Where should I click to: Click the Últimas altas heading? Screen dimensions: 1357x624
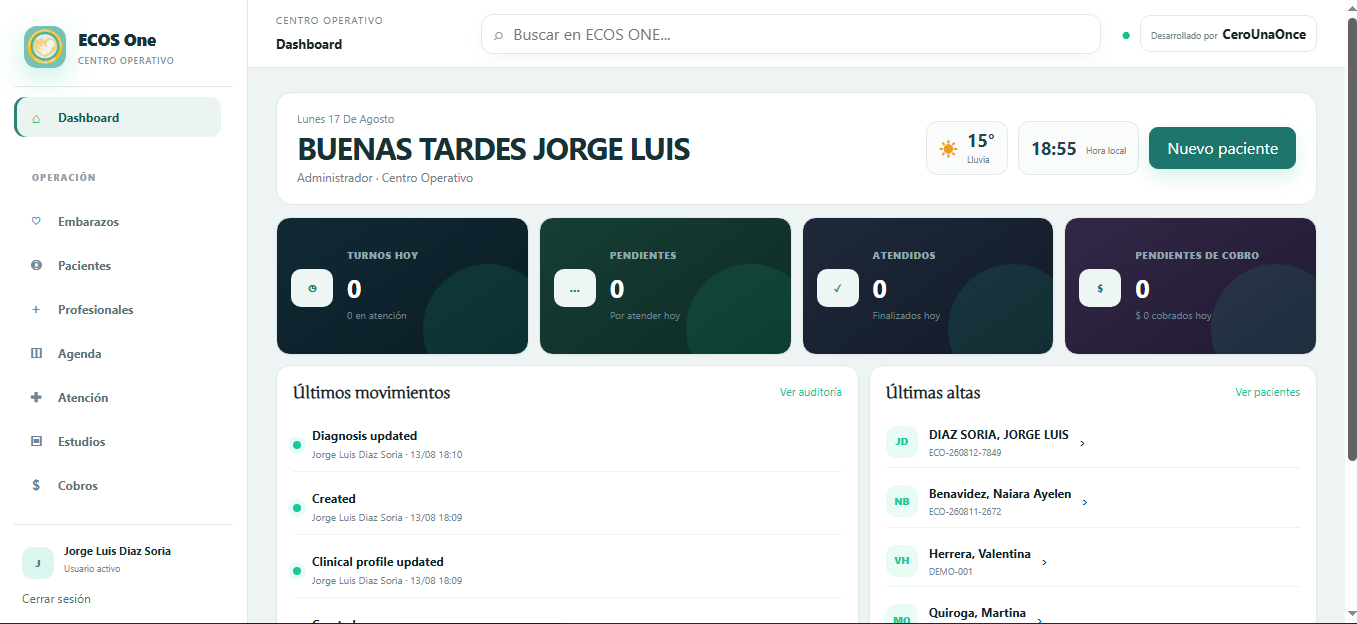click(x=933, y=392)
